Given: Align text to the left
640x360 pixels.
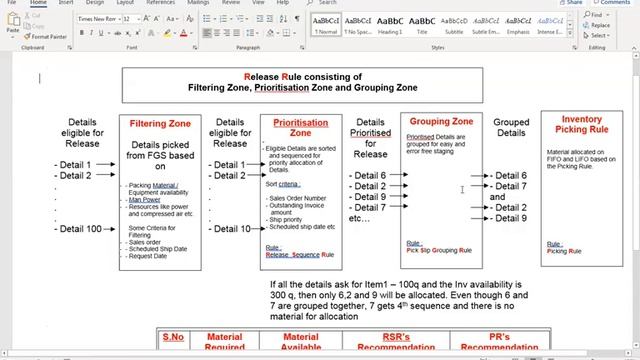Looking at the screenshot, I should coord(207,33).
